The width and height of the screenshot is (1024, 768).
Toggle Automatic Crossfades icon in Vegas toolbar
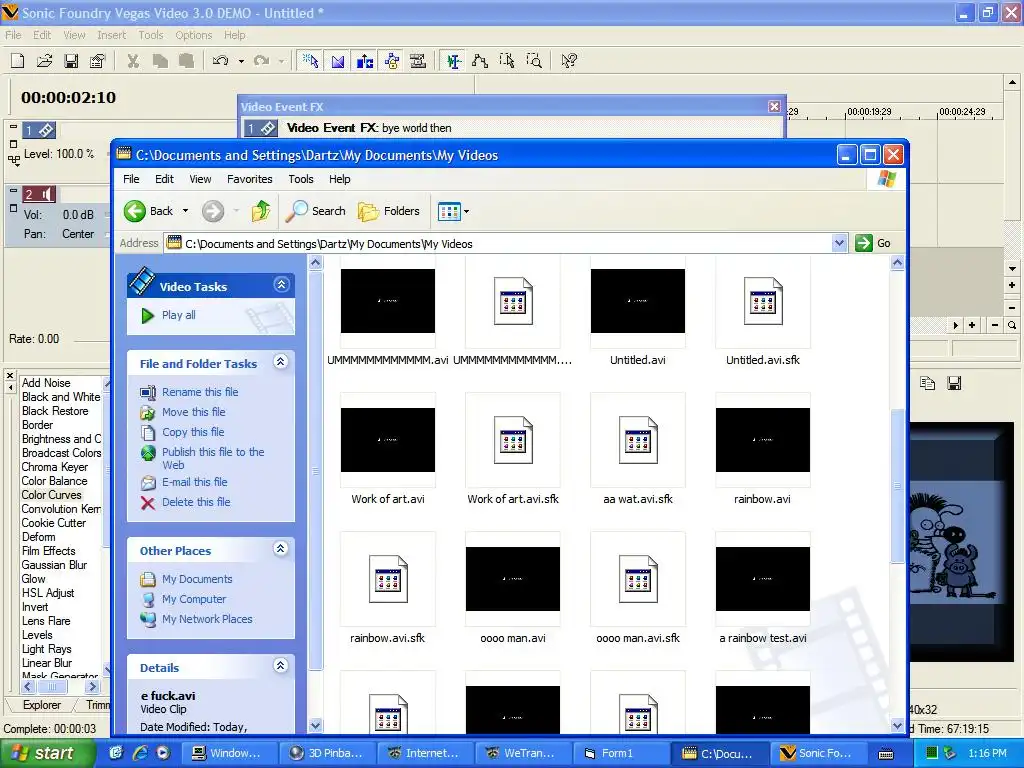[x=338, y=61]
